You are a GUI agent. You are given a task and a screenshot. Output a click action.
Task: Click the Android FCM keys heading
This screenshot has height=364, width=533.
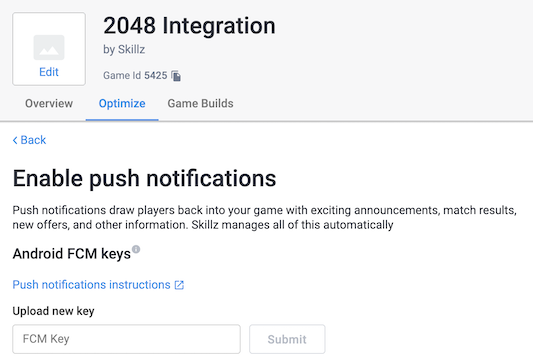click(72, 254)
